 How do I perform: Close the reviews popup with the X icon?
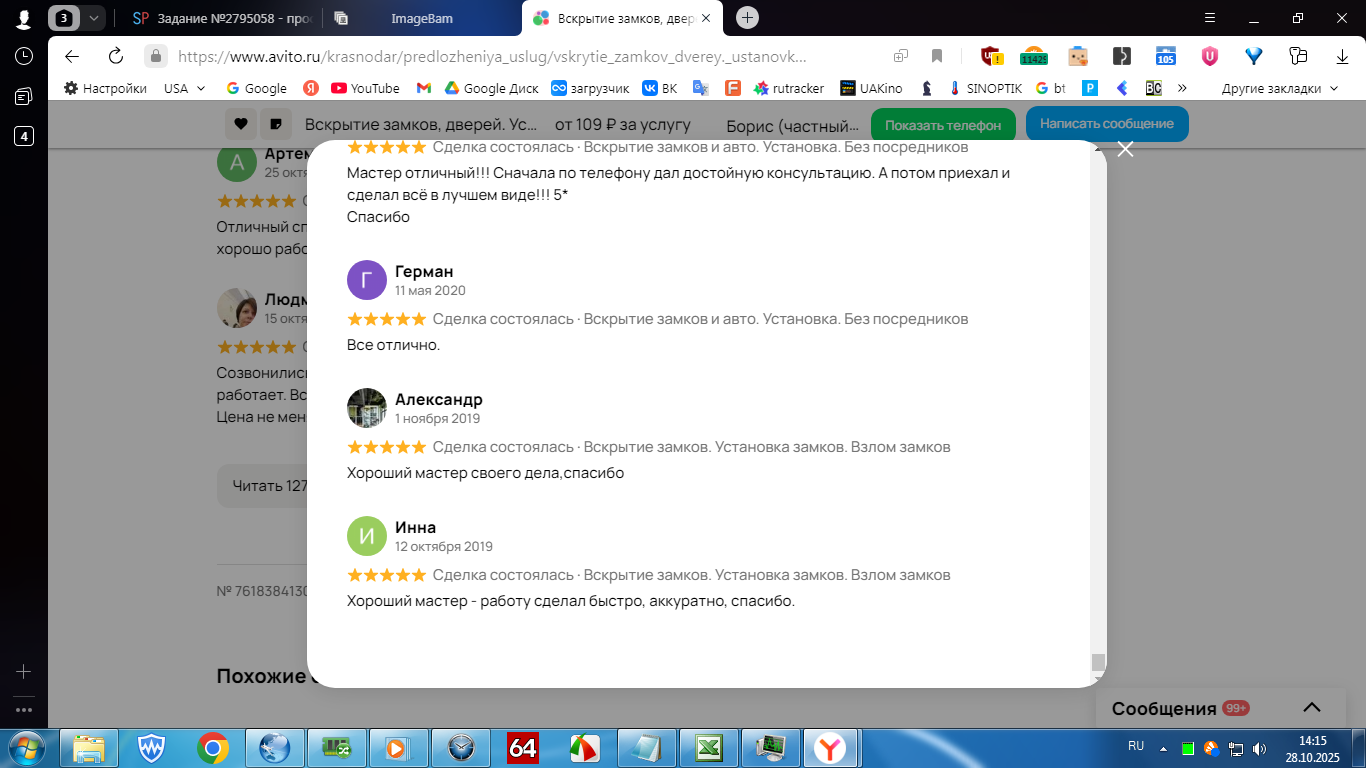[x=1125, y=149]
